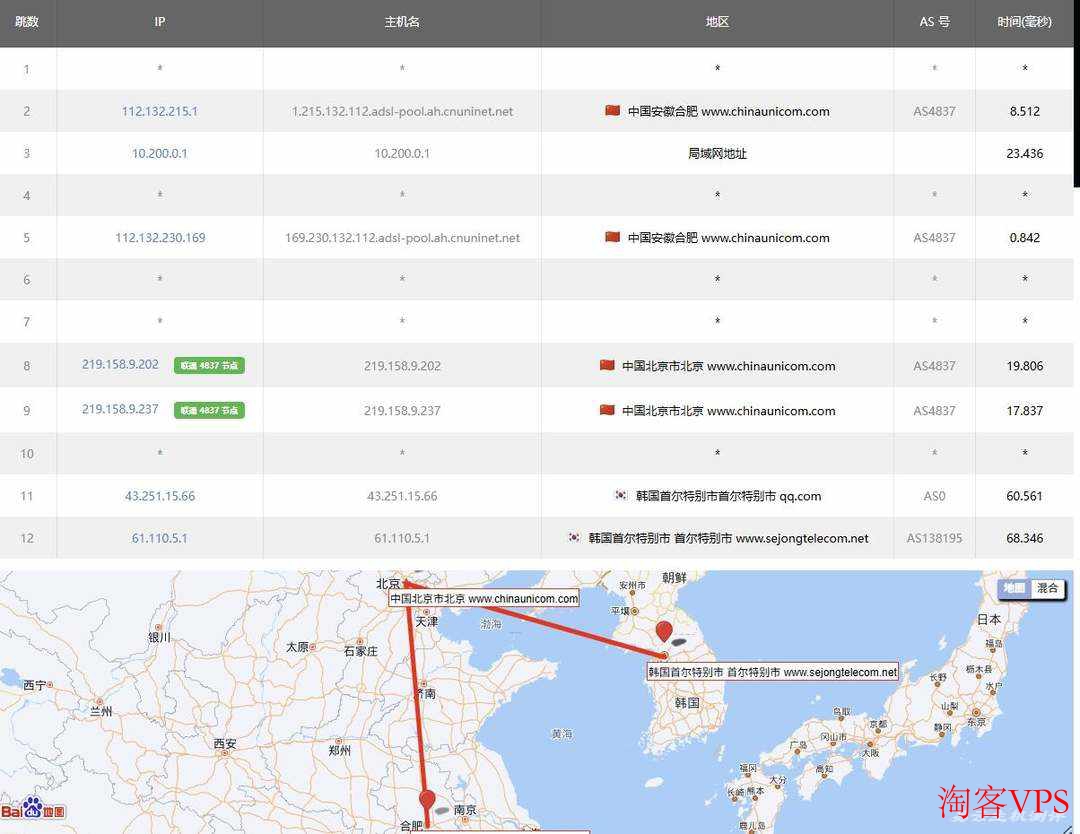Screen dimensions: 1080x834
Task: Click 西安 city label on map
Action: [x=225, y=744]
